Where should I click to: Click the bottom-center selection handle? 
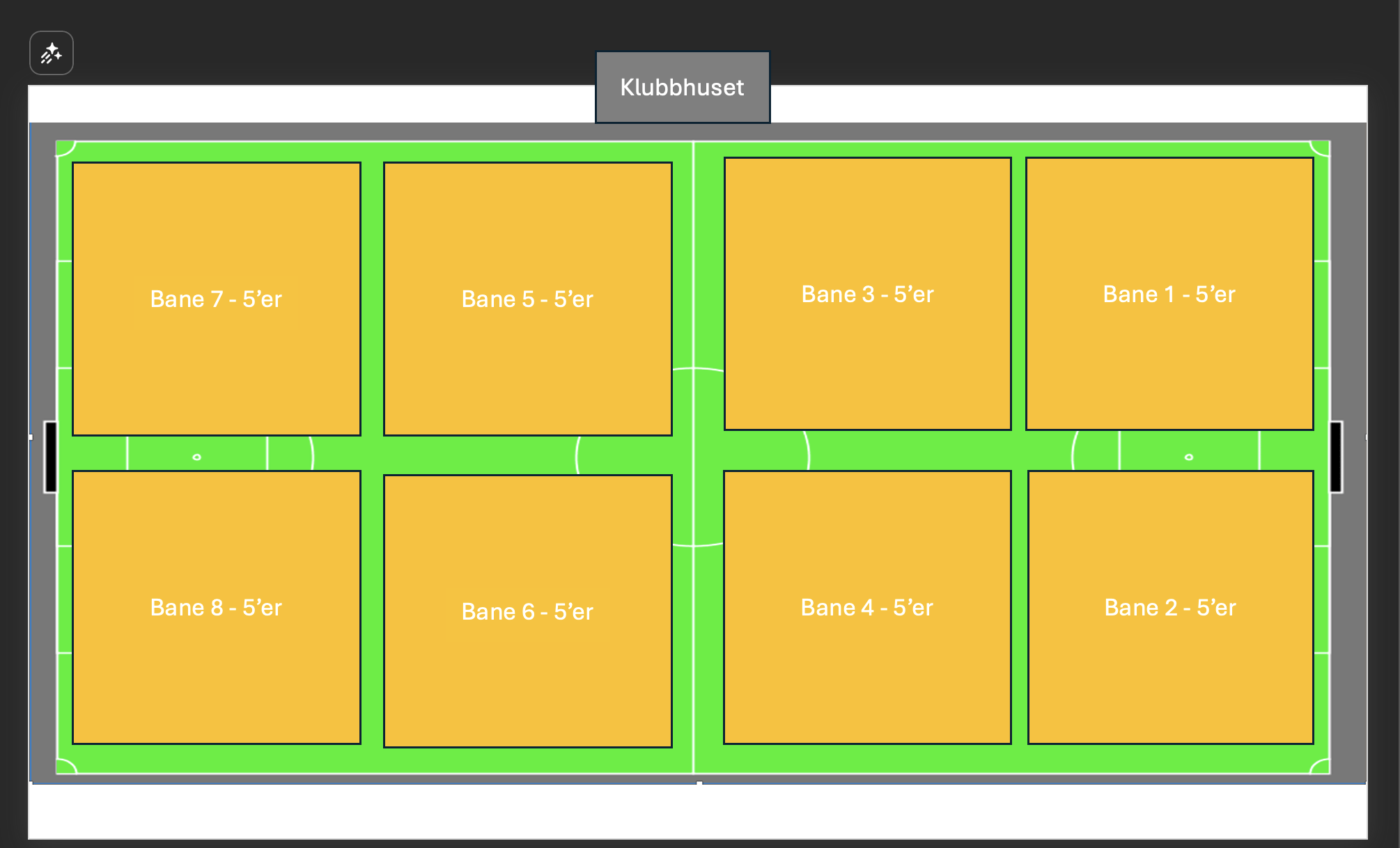point(699,783)
